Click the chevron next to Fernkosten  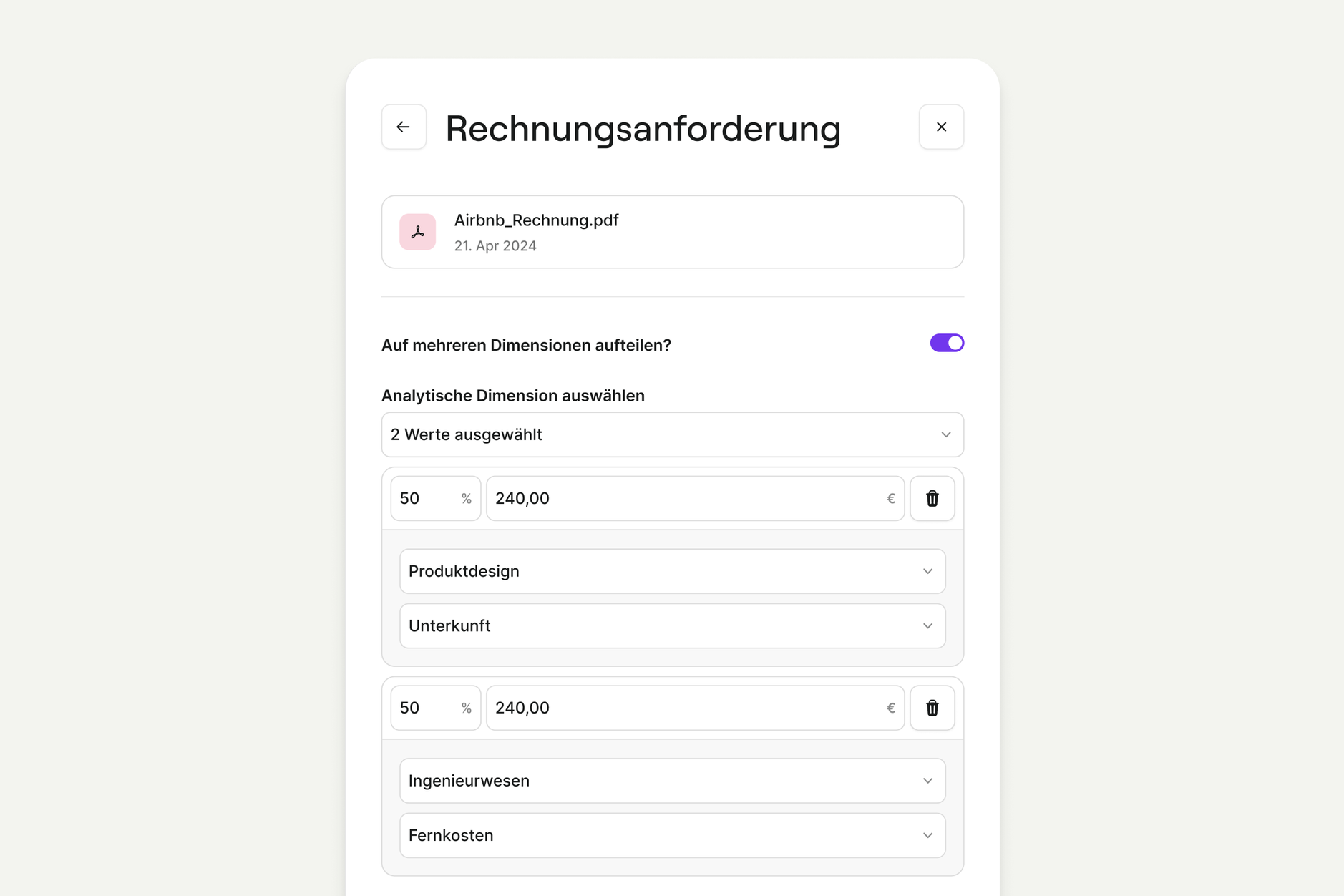coord(927,835)
